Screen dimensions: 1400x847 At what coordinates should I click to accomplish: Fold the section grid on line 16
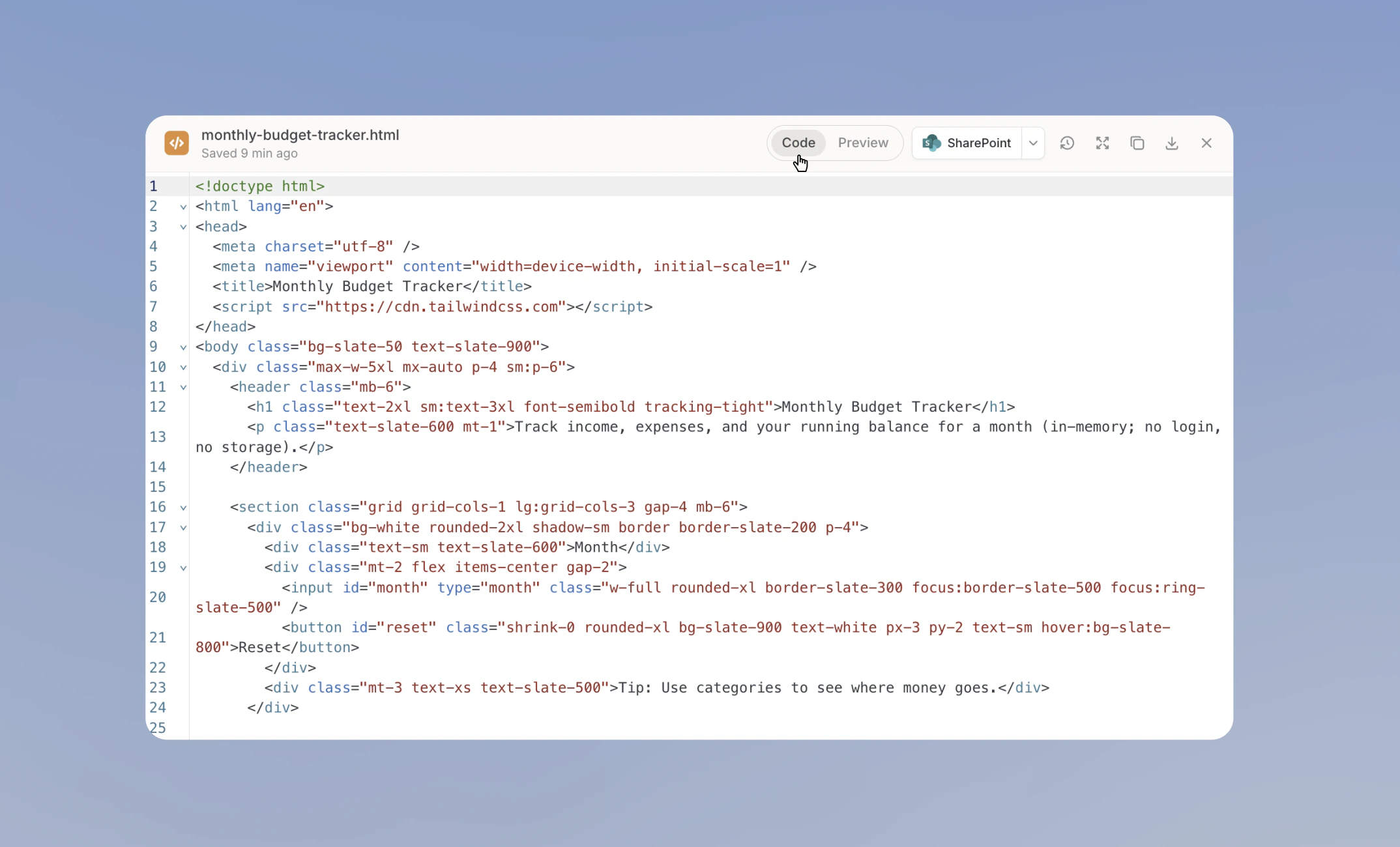tap(183, 508)
